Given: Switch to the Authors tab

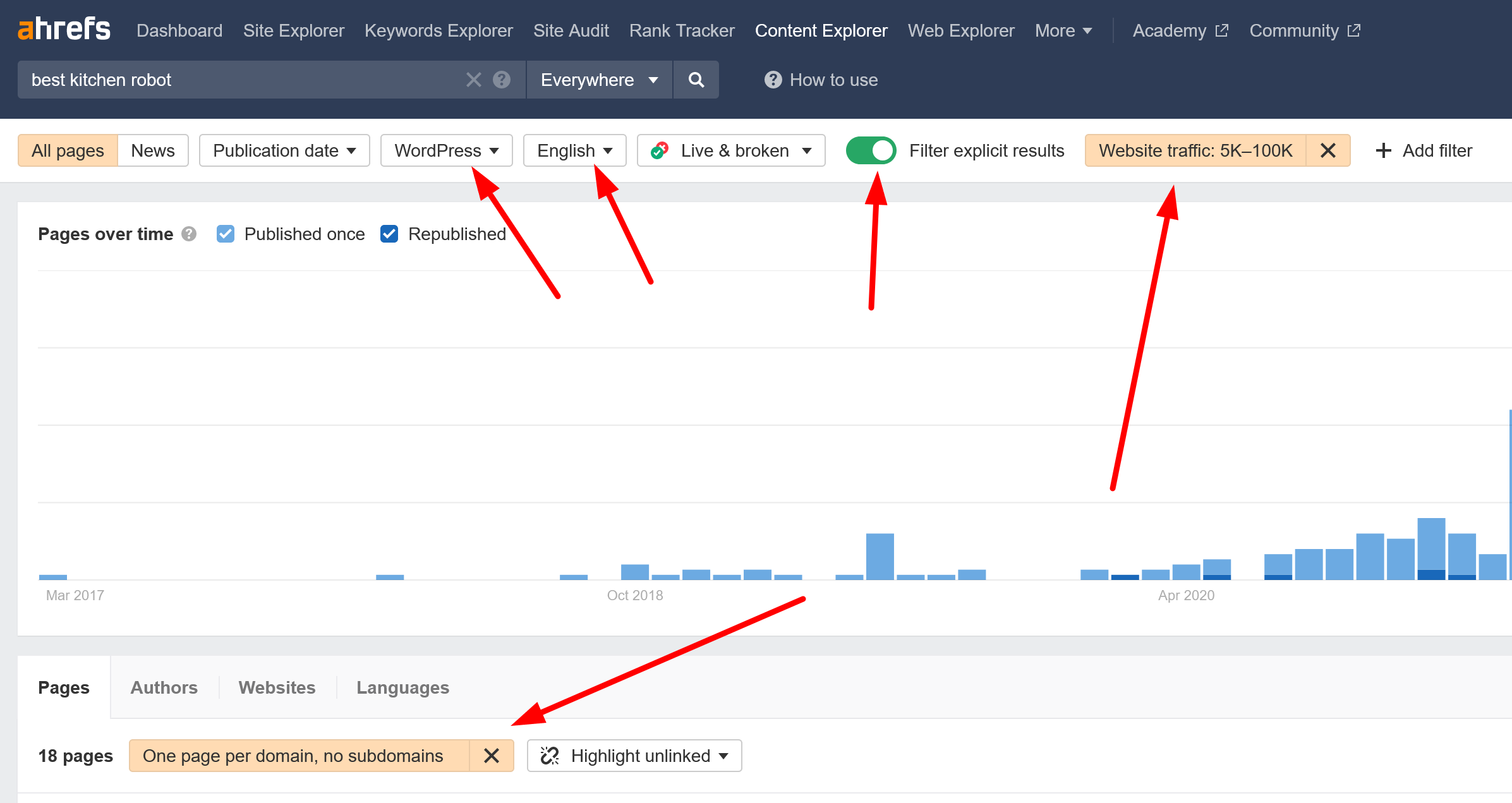Looking at the screenshot, I should [164, 687].
